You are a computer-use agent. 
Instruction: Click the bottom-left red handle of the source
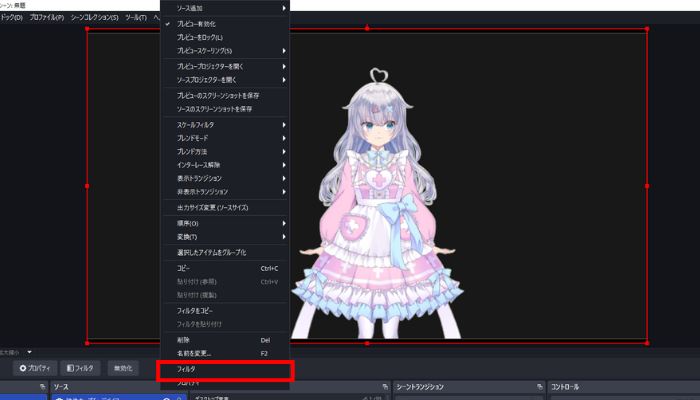87,343
